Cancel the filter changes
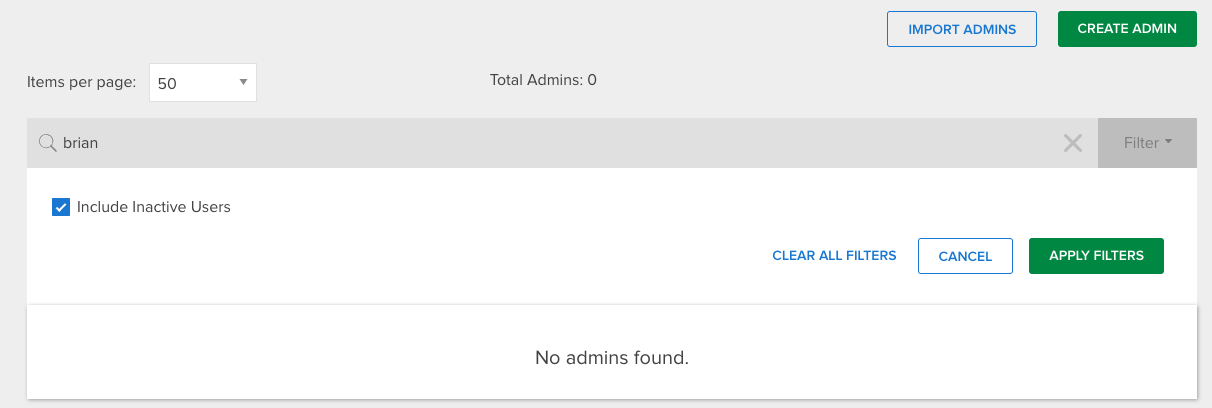1212x408 pixels. (965, 256)
